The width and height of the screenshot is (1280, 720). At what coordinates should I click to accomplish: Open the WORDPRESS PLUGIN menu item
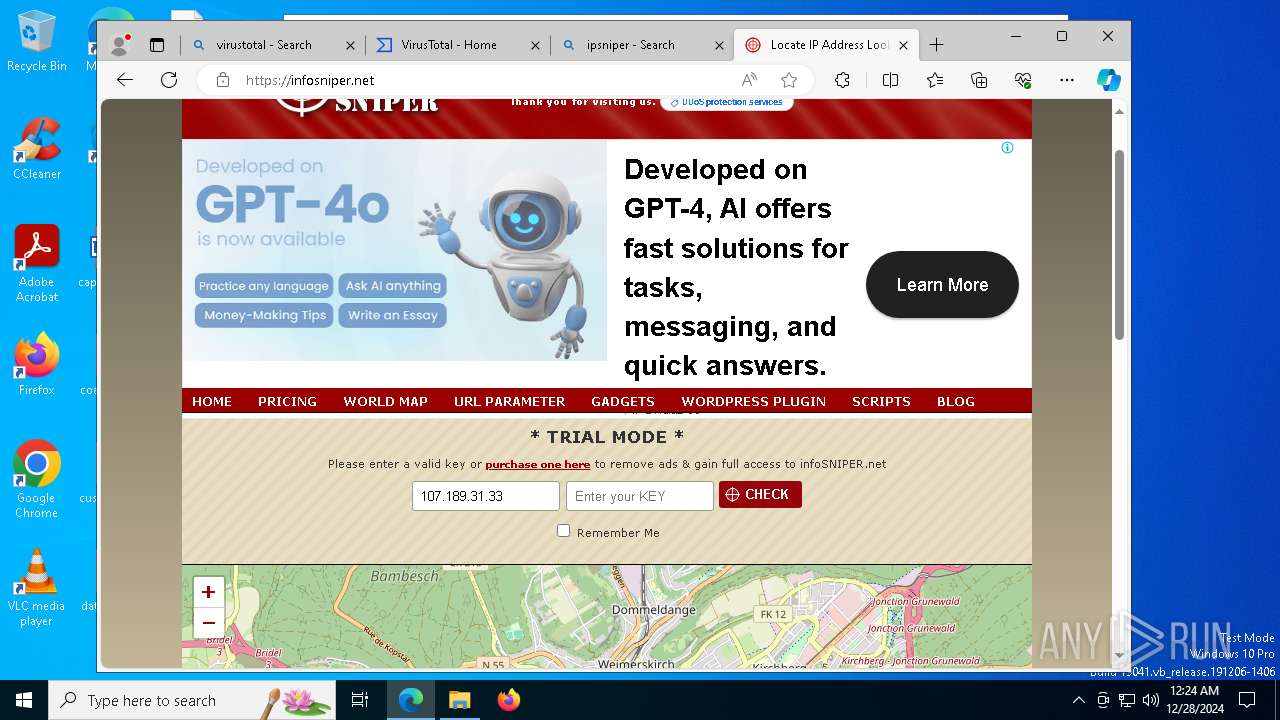point(754,401)
